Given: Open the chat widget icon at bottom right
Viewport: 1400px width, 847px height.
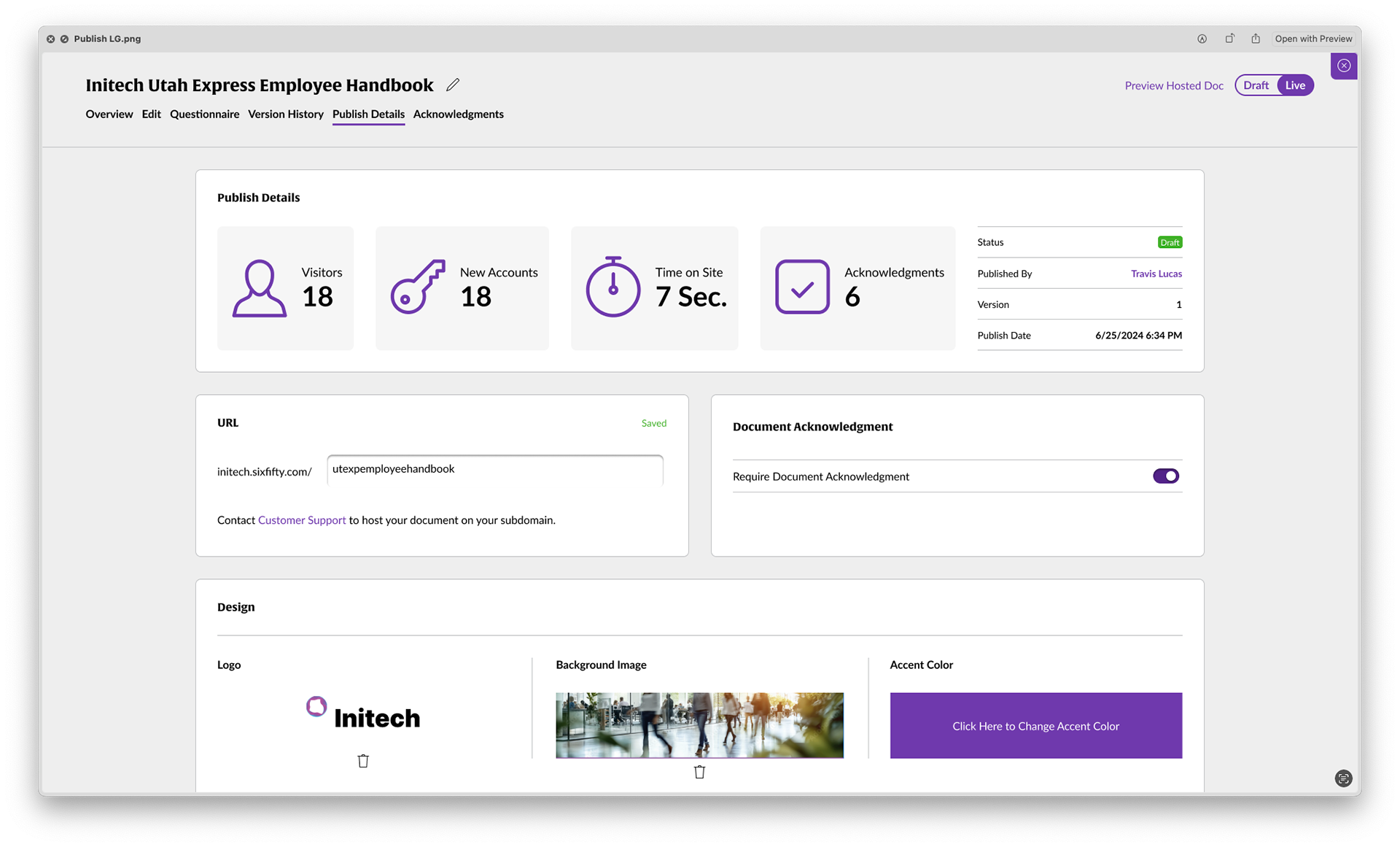Looking at the screenshot, I should pyautogui.click(x=1343, y=778).
